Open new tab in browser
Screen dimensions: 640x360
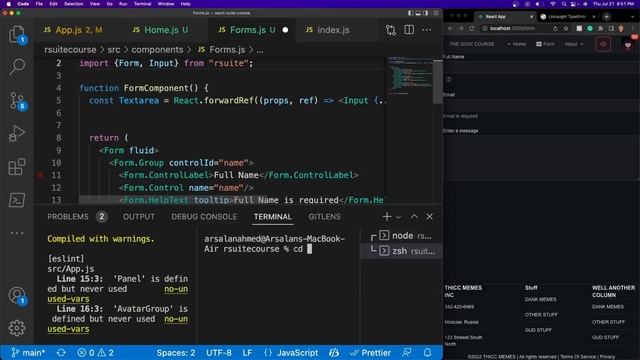[607, 16]
